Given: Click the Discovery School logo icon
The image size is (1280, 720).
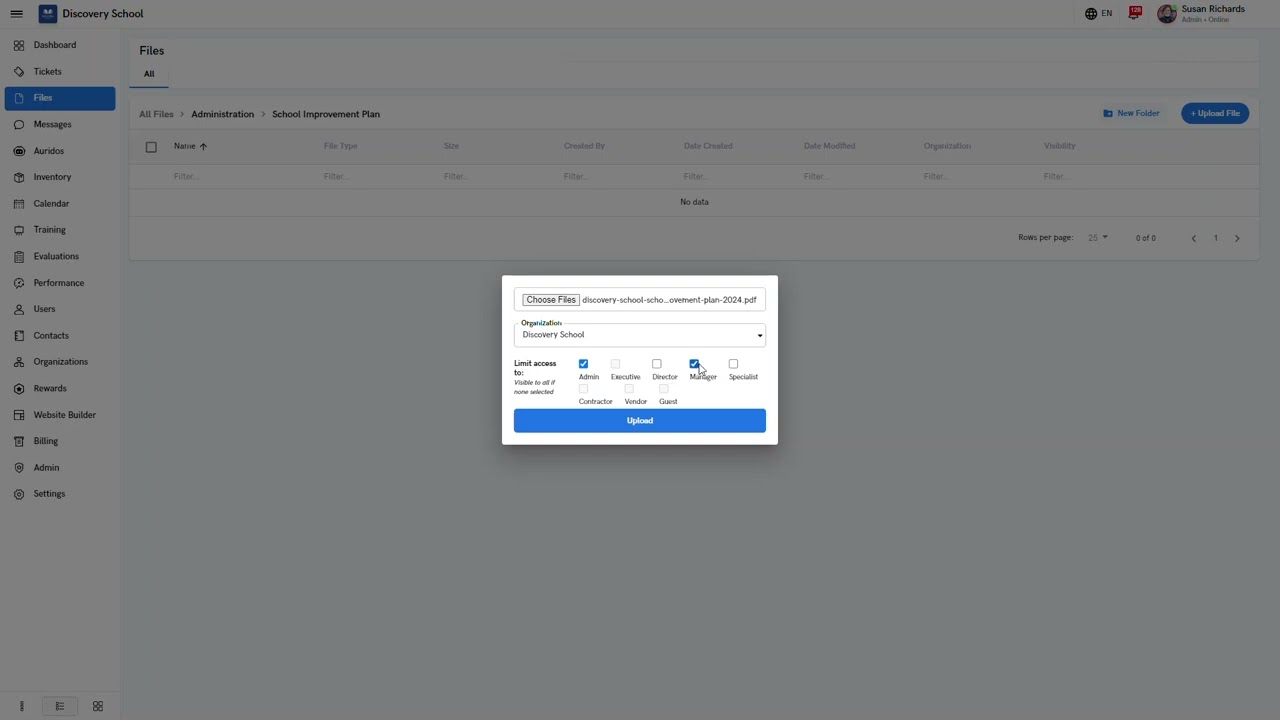Looking at the screenshot, I should (x=48, y=14).
